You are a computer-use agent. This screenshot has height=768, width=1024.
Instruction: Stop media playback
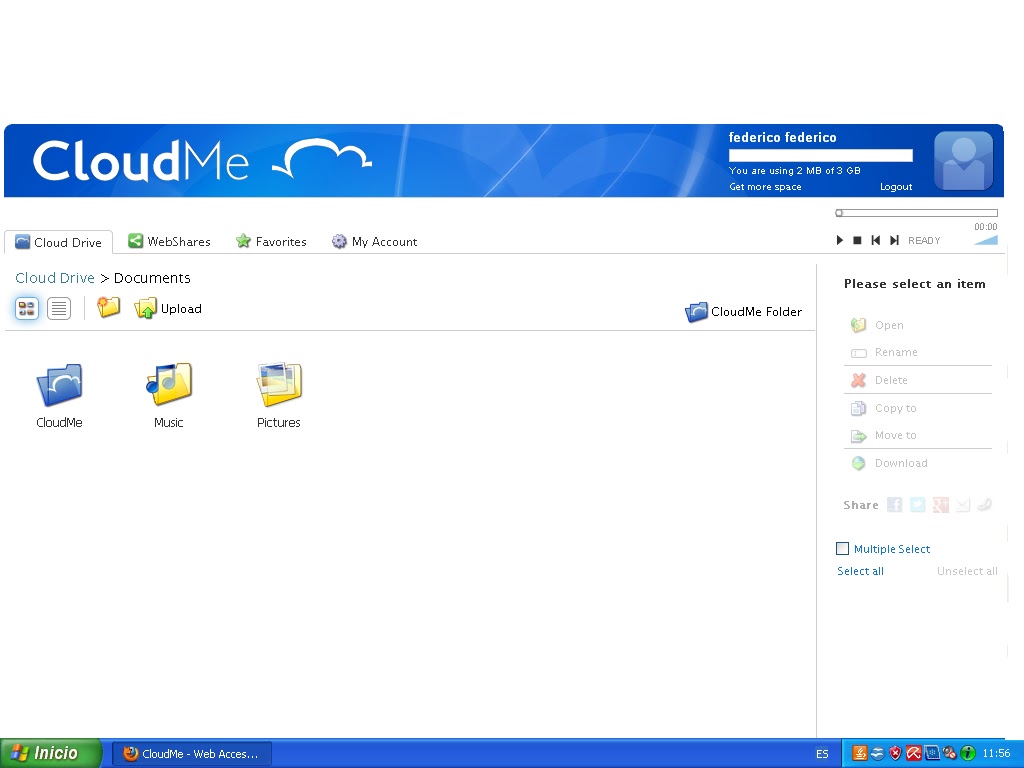tap(857, 240)
